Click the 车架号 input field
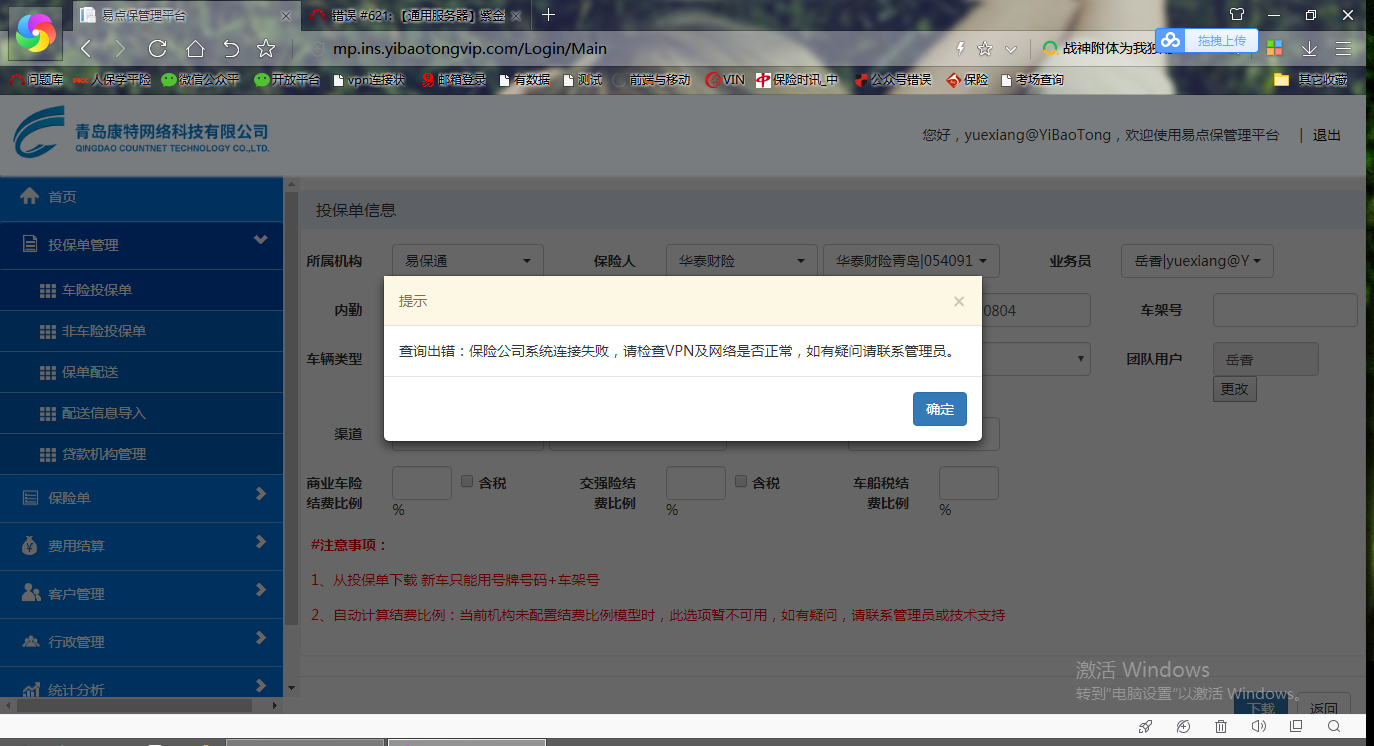The width and height of the screenshot is (1374, 746). tap(1285, 310)
